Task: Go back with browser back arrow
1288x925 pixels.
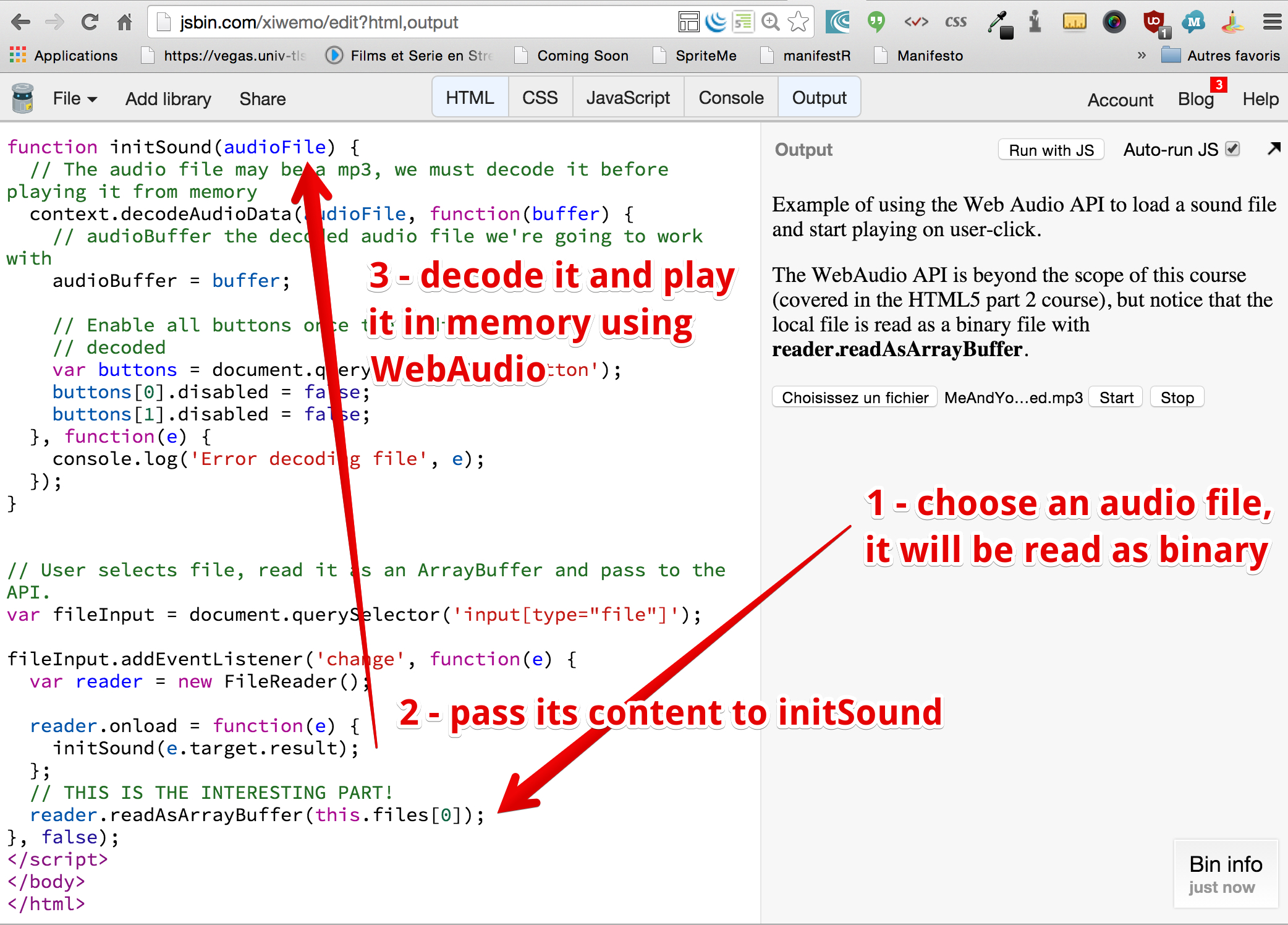Action: click(20, 22)
